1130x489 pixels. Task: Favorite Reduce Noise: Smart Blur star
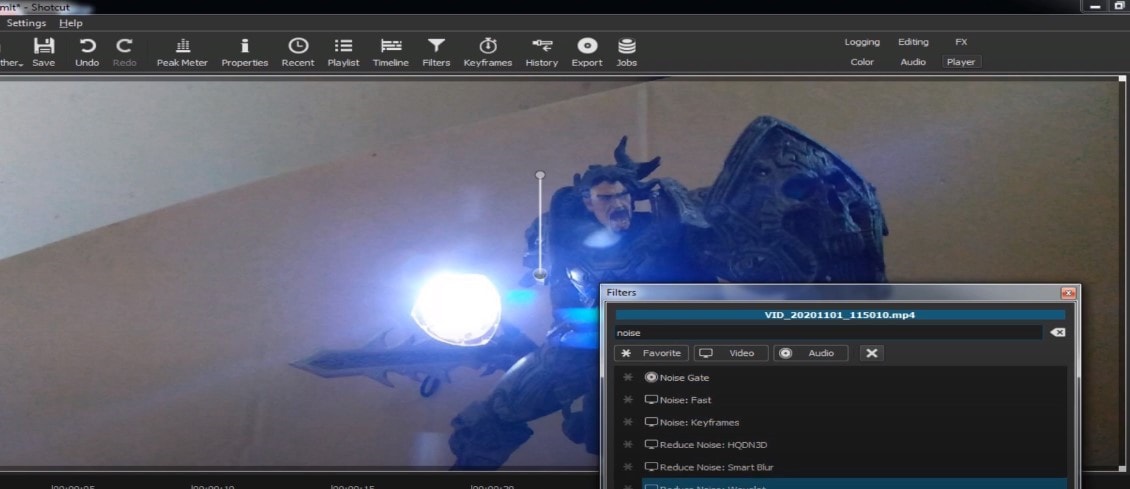click(x=628, y=467)
